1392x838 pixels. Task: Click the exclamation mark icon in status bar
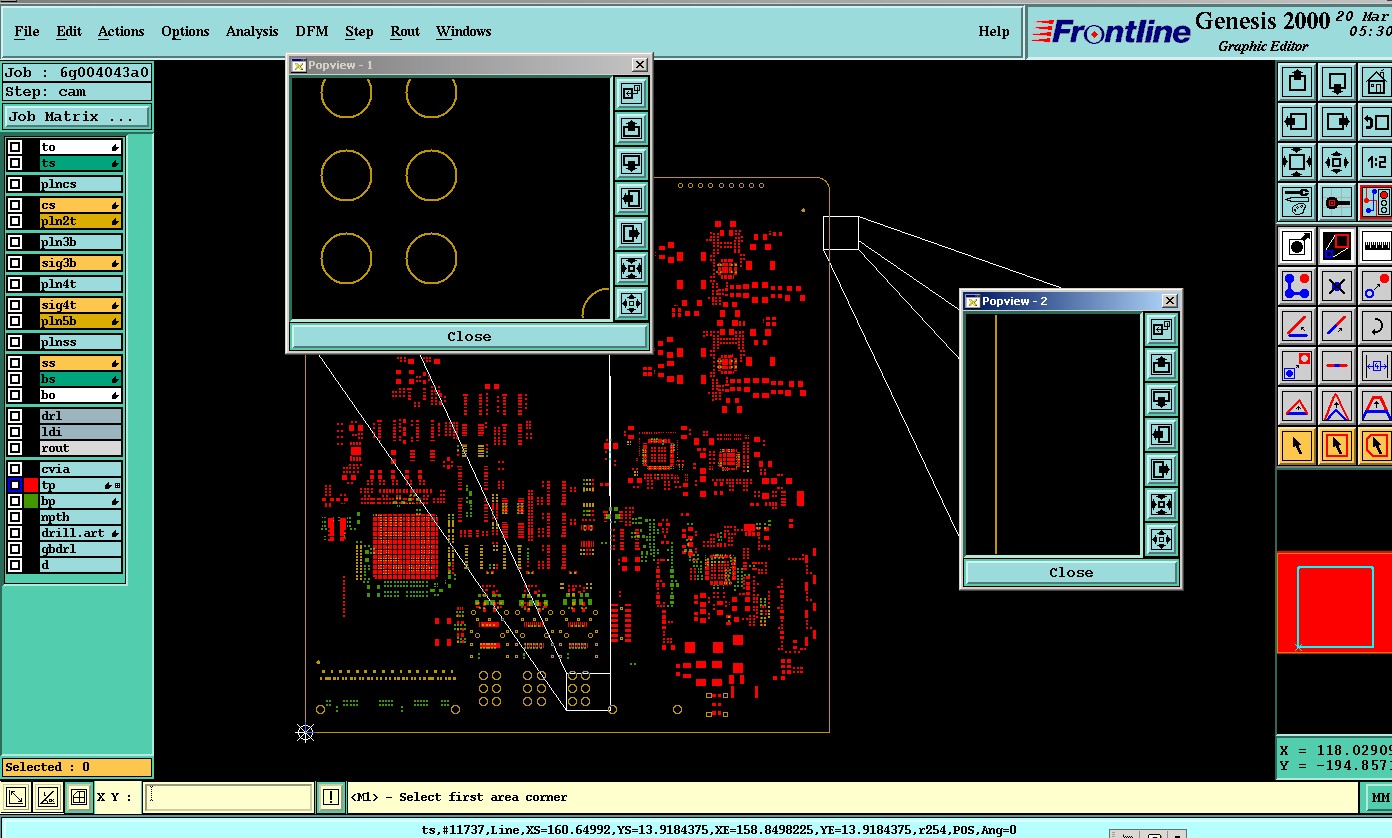[332, 797]
